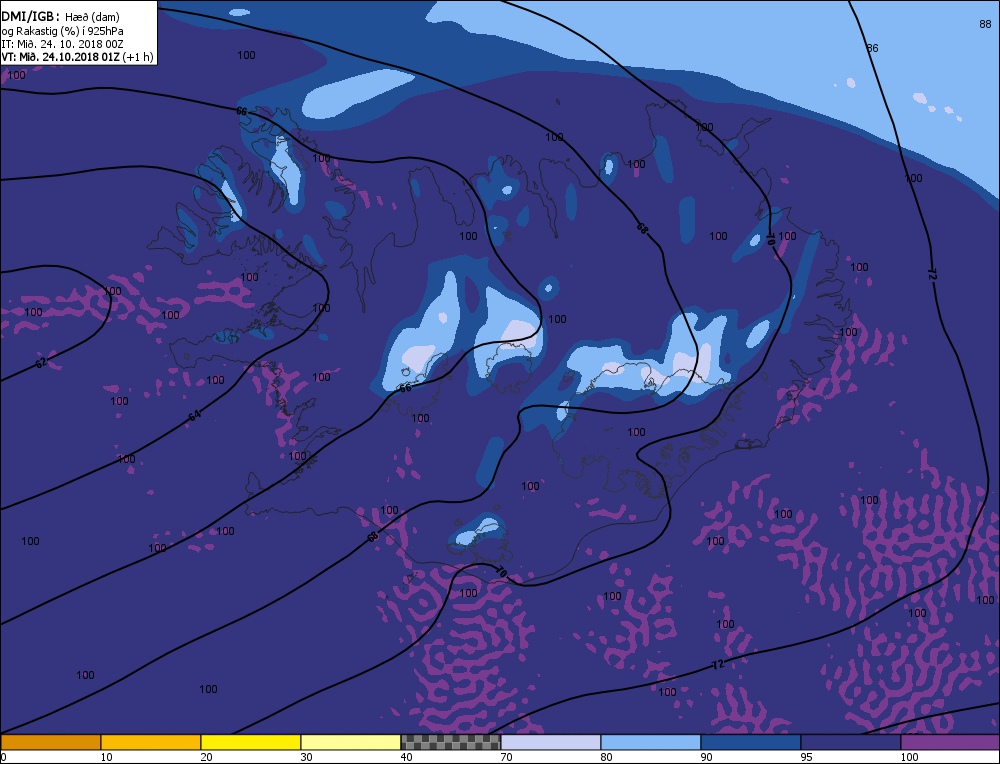The height and width of the screenshot is (764, 1000).
Task: Click the '64' contour label
Action: coord(195,416)
